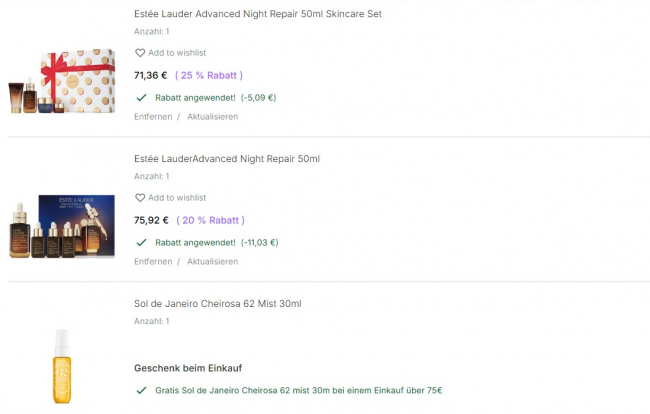Click the 71,36 € price
Screen dimensions: 650x414
point(151,75)
